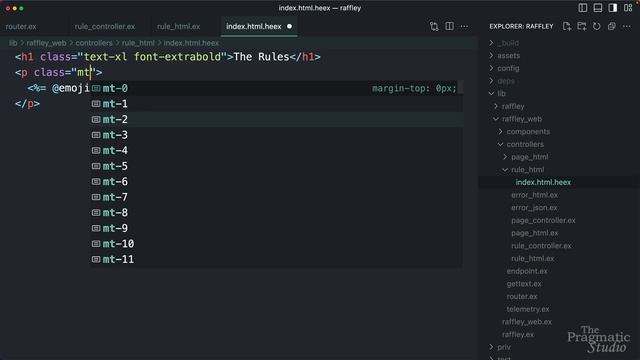640x360 pixels.
Task: Click unsaved dot on index.html.heex tab
Action: click(x=289, y=27)
